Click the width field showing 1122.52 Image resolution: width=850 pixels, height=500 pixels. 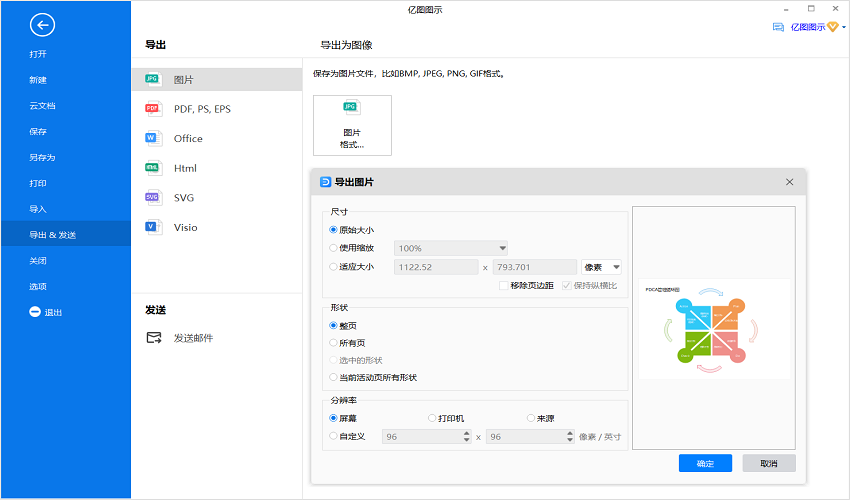pyautogui.click(x=436, y=267)
